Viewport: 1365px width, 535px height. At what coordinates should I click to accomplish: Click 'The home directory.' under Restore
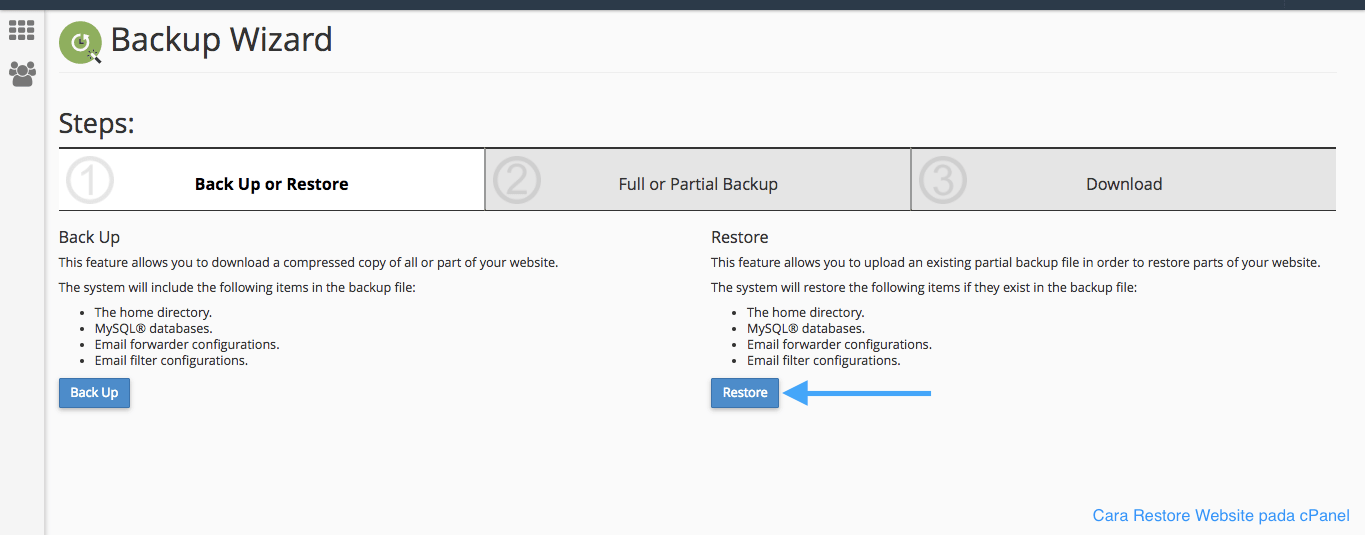click(805, 312)
